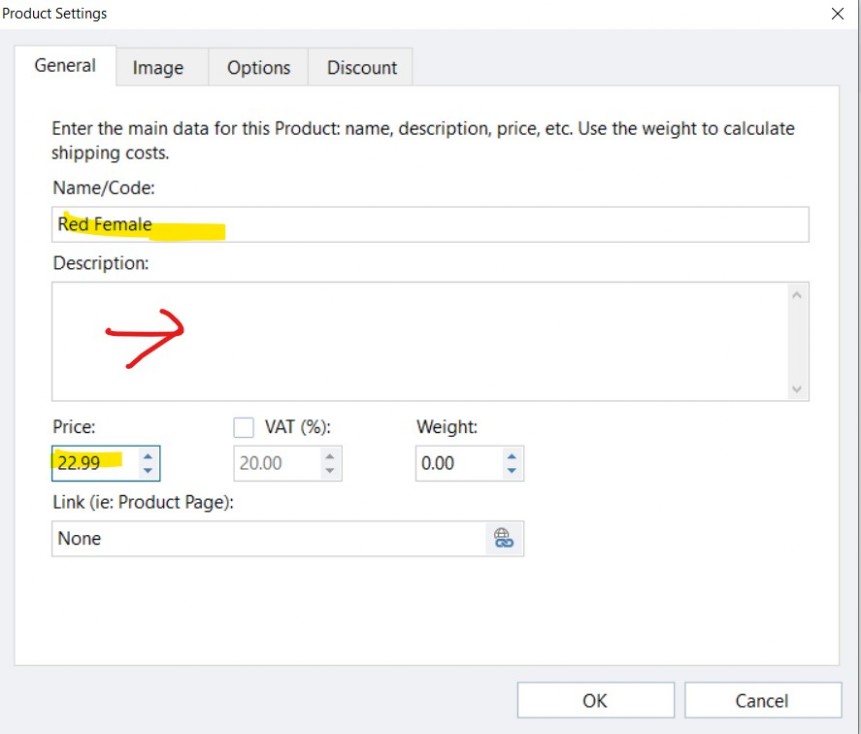
Task: Increase the Weight value with up arrow
Action: click(x=512, y=456)
